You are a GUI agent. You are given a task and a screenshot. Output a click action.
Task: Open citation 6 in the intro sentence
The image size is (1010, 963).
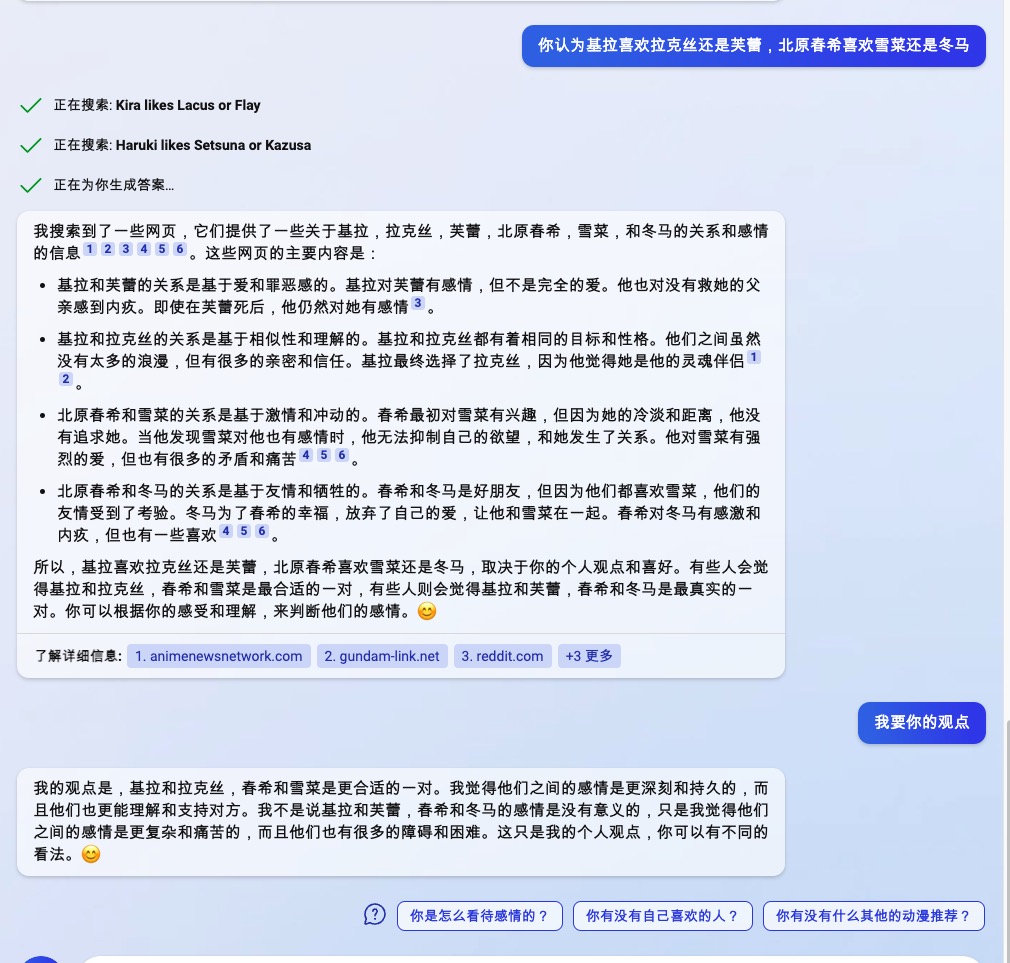[180, 249]
